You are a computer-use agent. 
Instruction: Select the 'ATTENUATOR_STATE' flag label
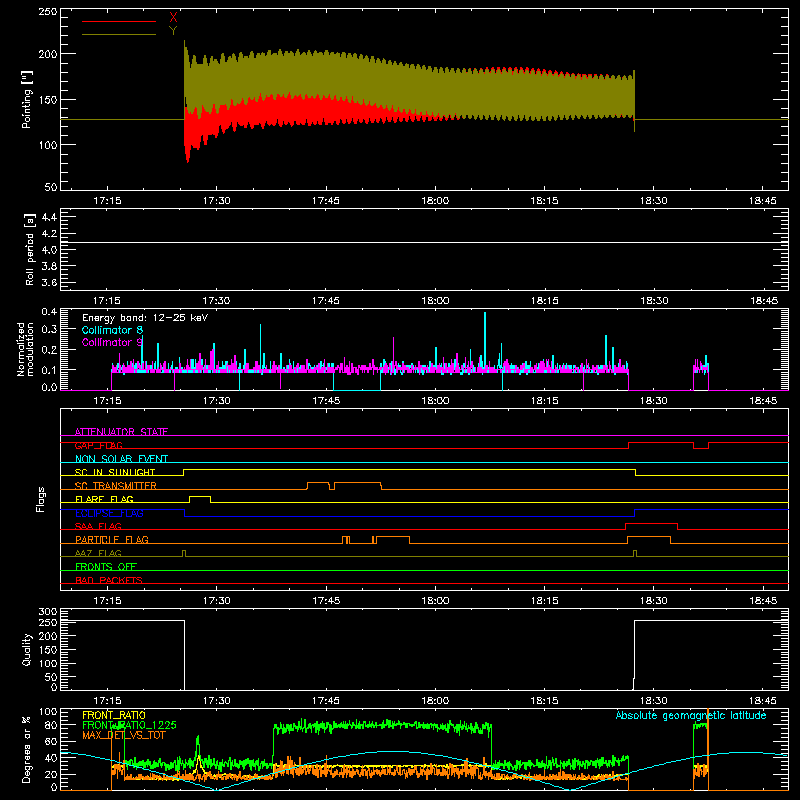point(121,432)
